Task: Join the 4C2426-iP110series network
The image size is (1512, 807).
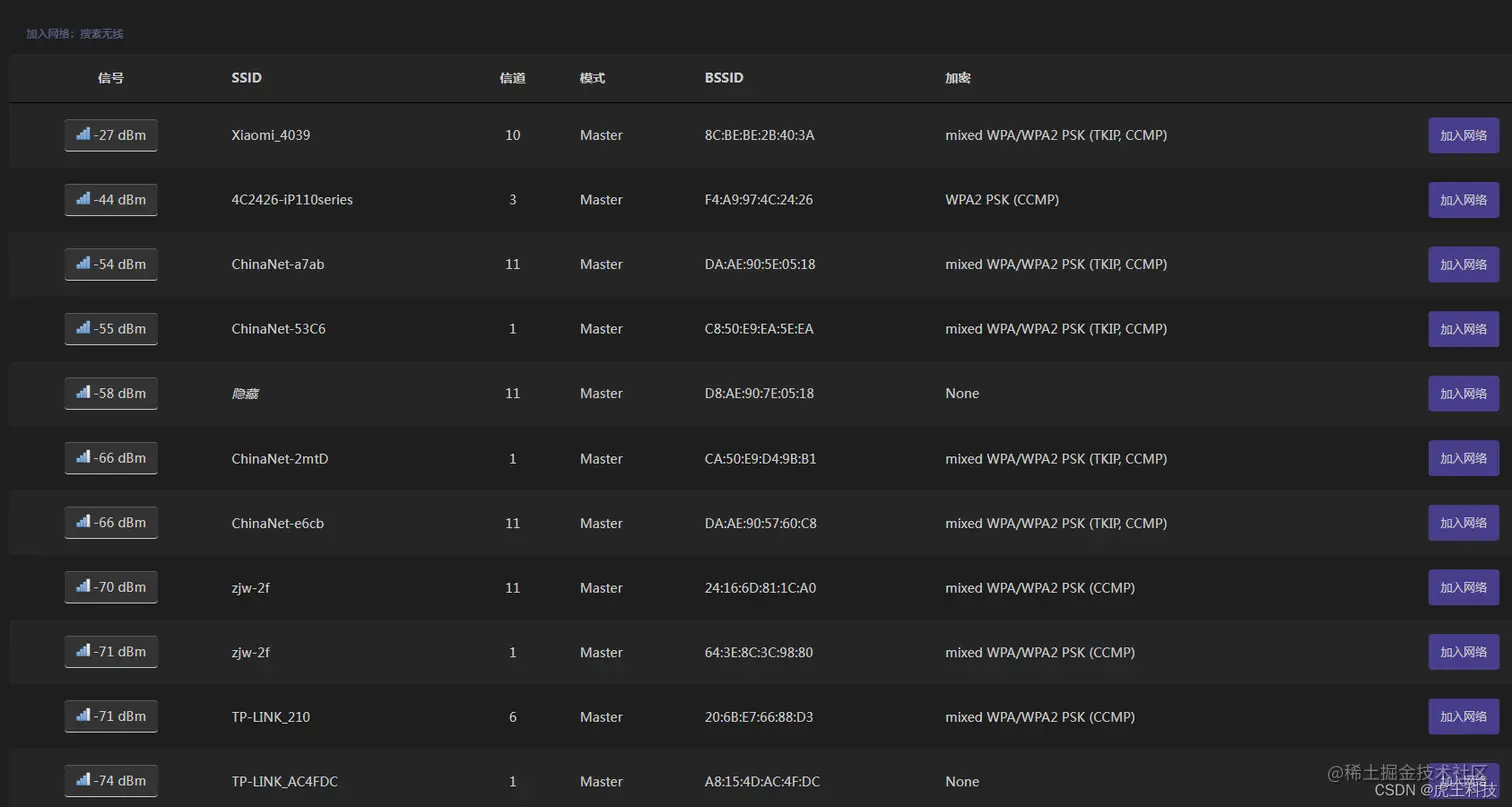Action: pos(1463,200)
